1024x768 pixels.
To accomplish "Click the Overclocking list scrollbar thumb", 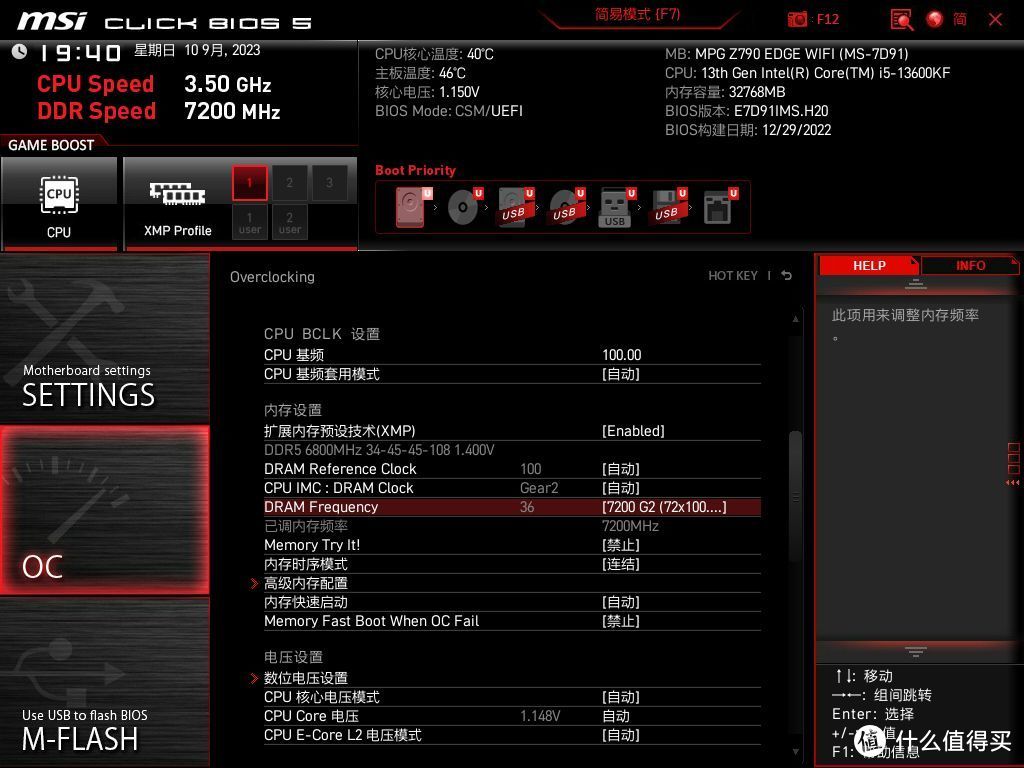I will (x=795, y=496).
